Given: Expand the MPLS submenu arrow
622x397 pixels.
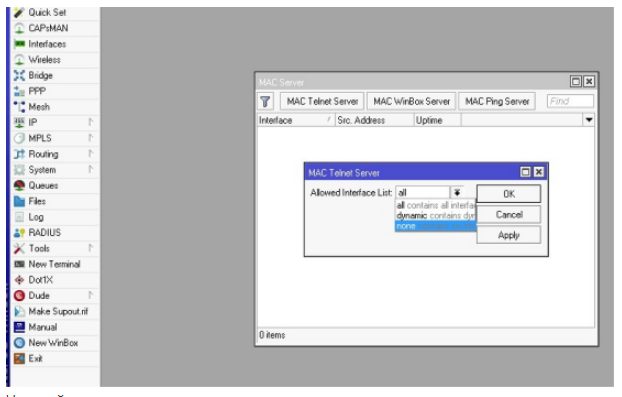Looking at the screenshot, I should point(90,138).
